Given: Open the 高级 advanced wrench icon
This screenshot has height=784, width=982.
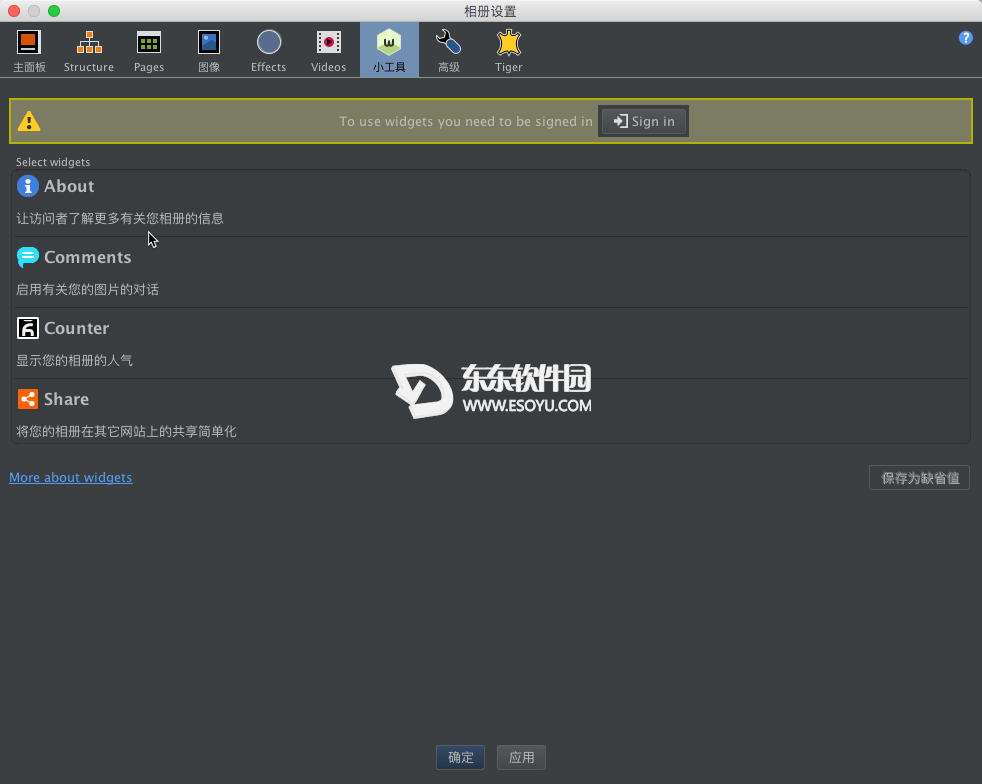Looking at the screenshot, I should (448, 43).
